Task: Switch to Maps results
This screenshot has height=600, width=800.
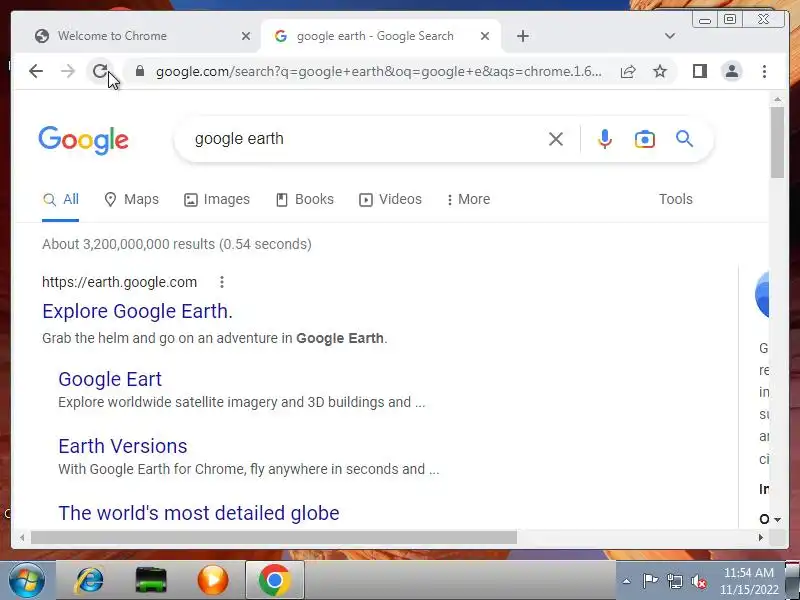Action: tap(132, 199)
